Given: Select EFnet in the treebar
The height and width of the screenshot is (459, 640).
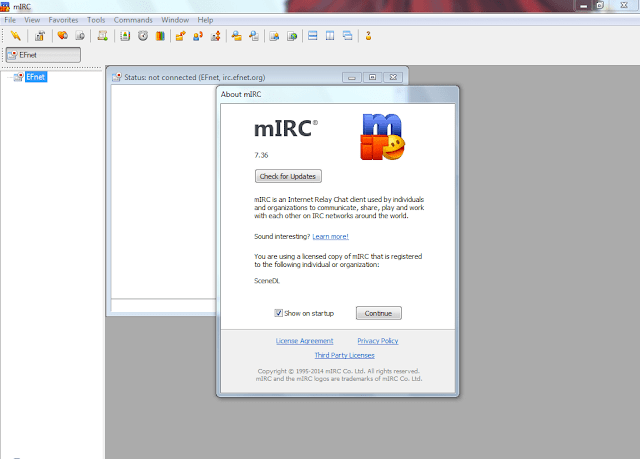Looking at the screenshot, I should [36, 77].
